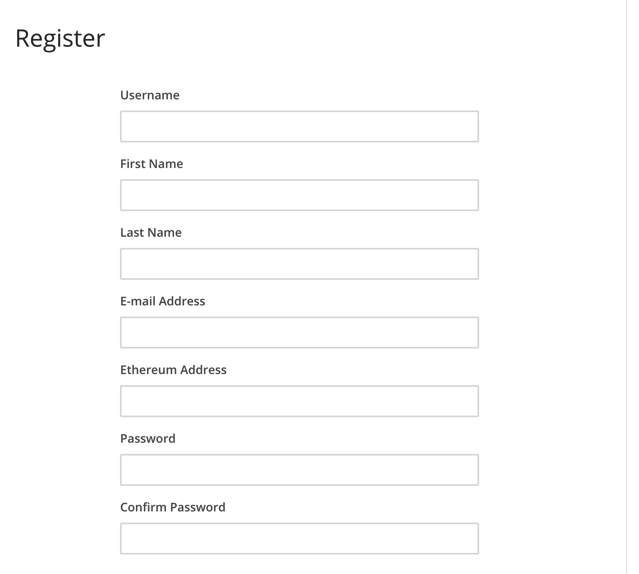Viewport: 639px width, 574px height.
Task: Click into the E-mail Address field
Action: click(299, 332)
